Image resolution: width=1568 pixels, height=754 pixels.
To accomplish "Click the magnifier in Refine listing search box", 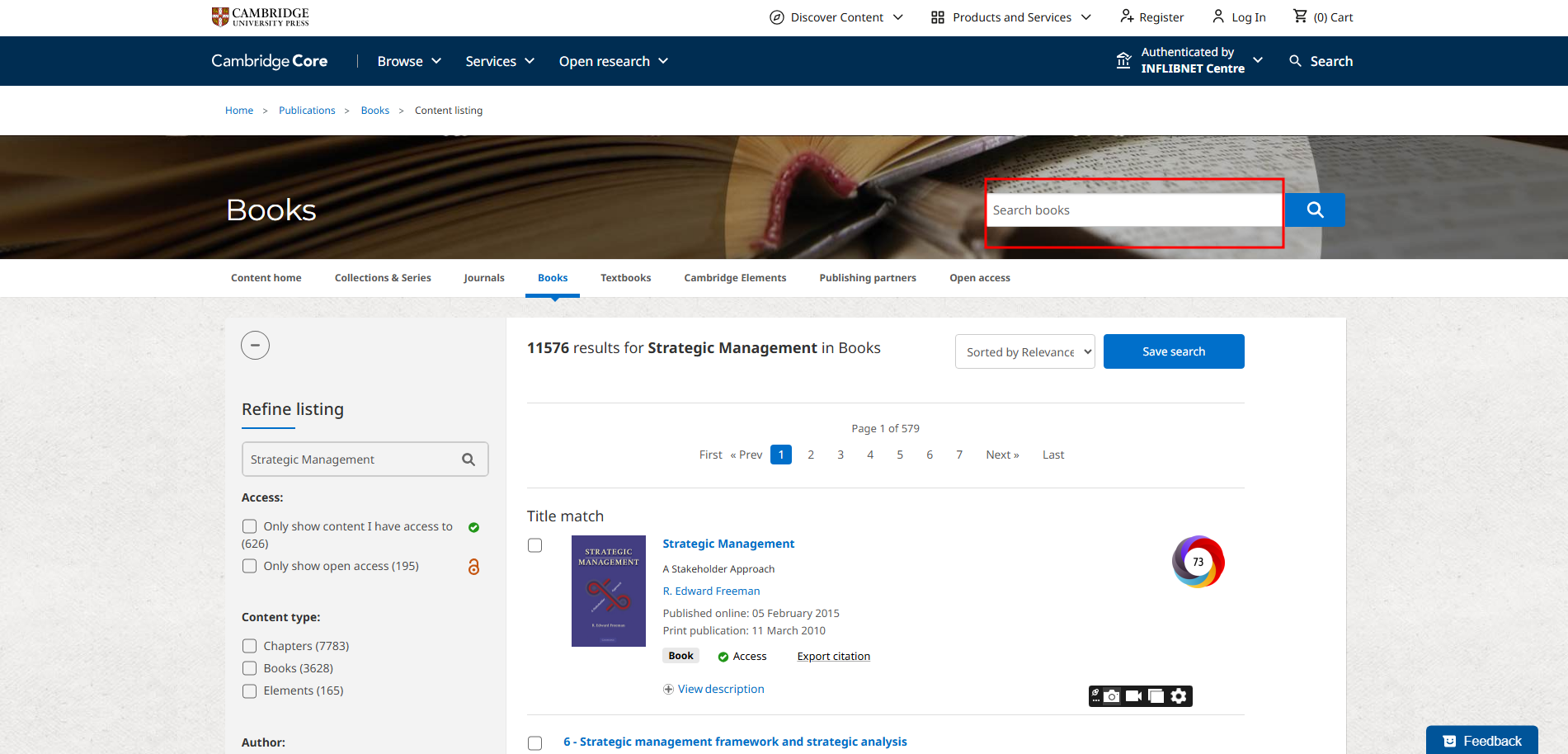I will tap(469, 459).
